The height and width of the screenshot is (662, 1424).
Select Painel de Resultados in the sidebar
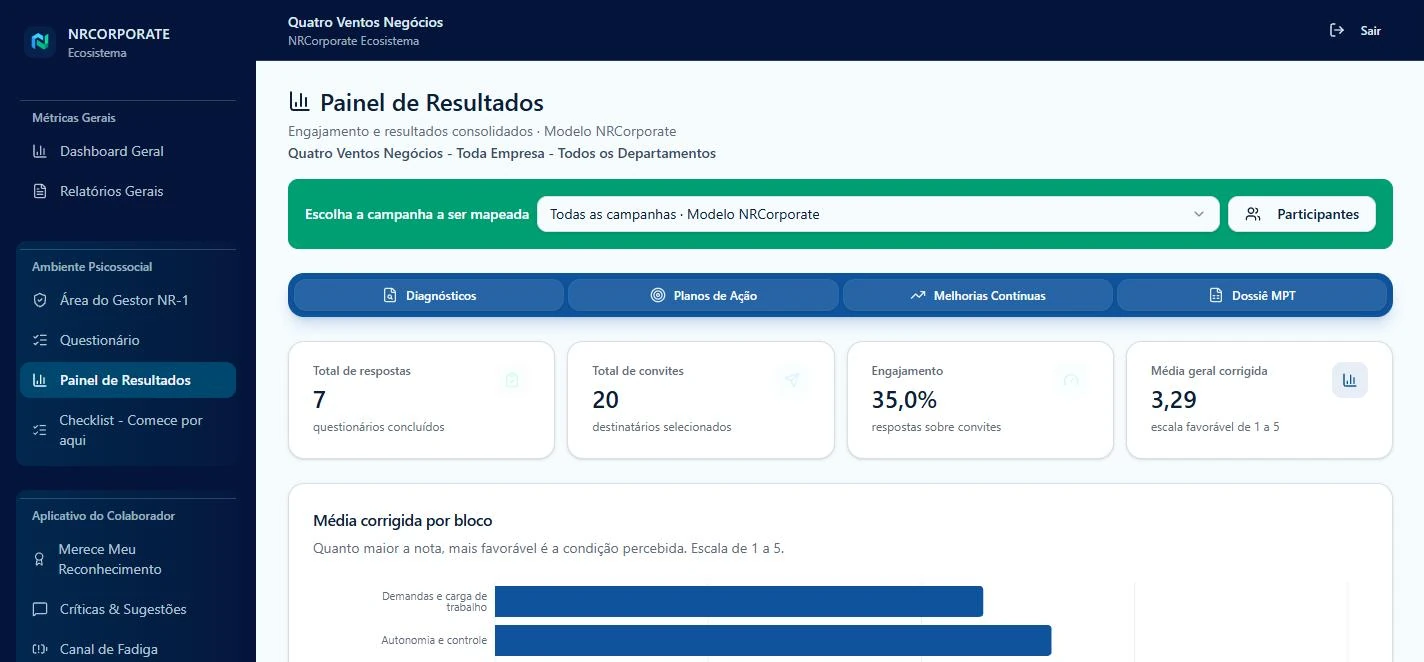128,380
